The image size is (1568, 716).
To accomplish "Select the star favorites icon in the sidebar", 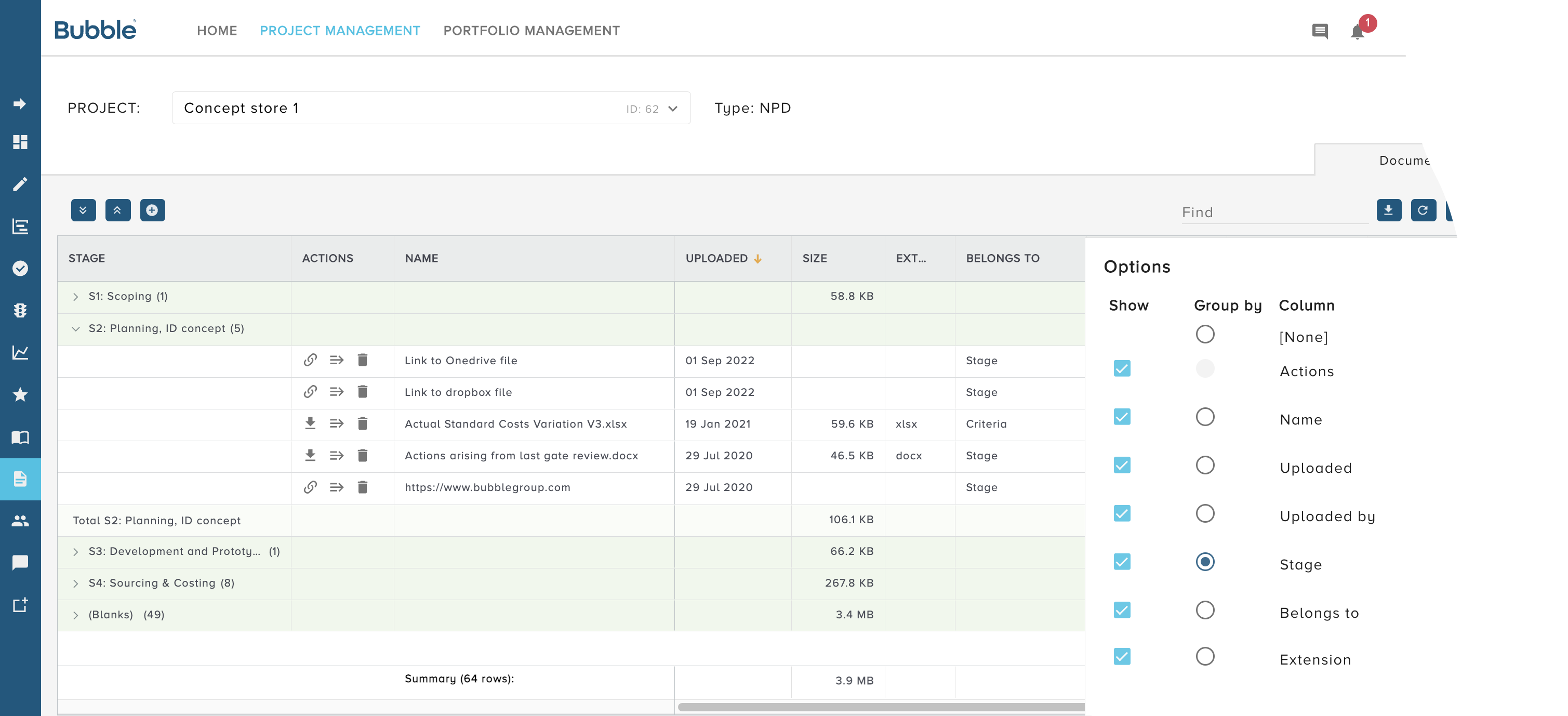I will (21, 394).
